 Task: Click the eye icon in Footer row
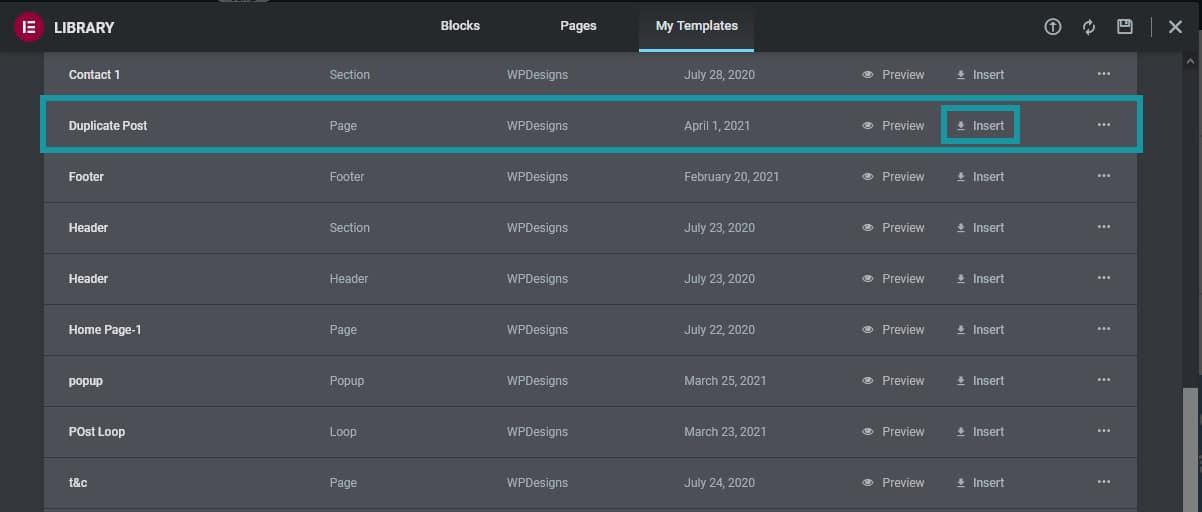(x=868, y=177)
